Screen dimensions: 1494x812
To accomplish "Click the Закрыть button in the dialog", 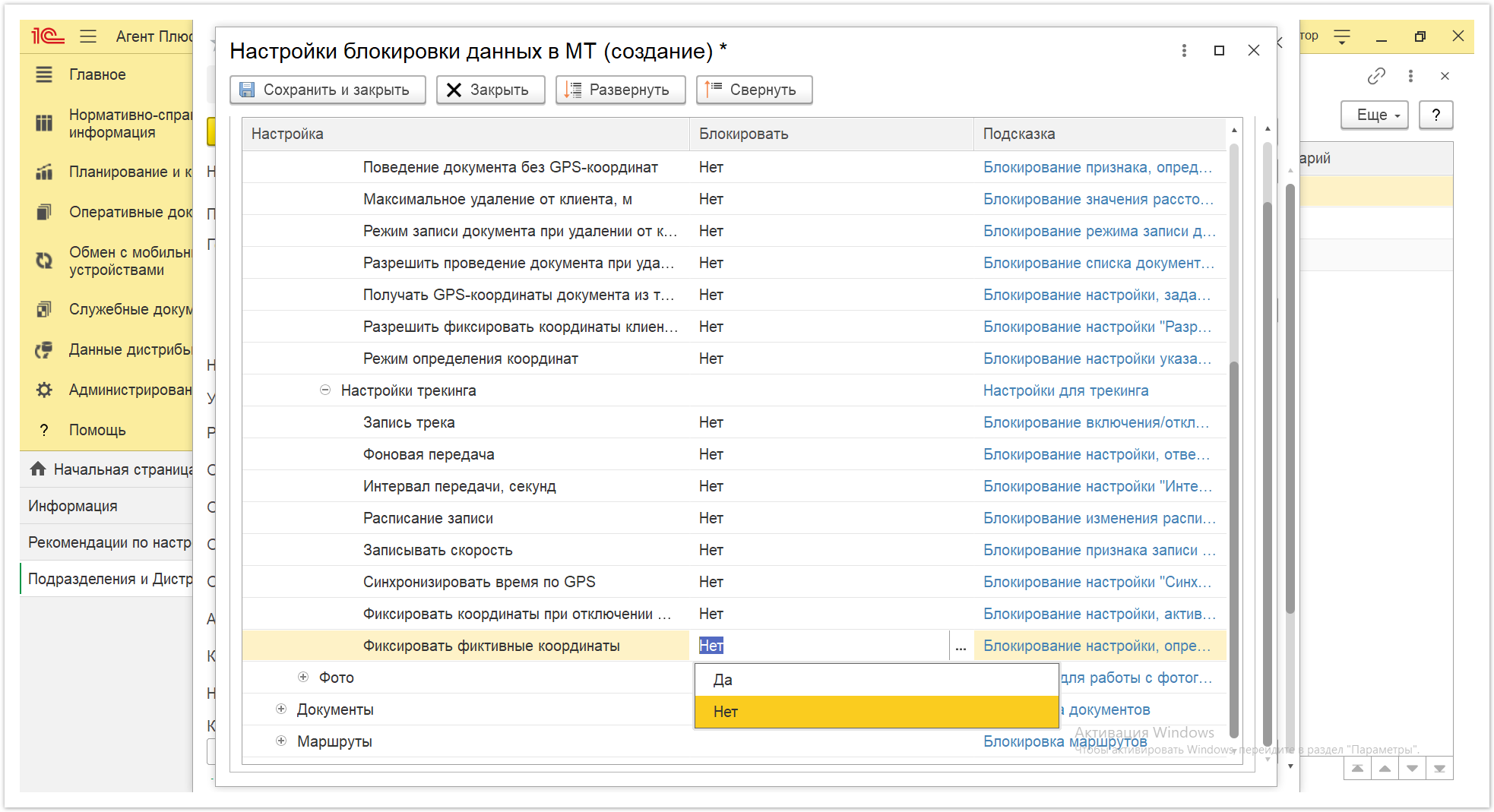I will pos(490,90).
